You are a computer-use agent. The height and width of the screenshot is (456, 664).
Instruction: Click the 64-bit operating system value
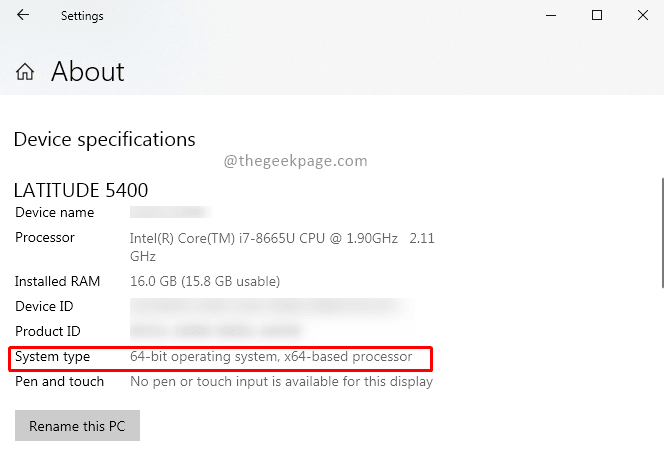pos(270,357)
